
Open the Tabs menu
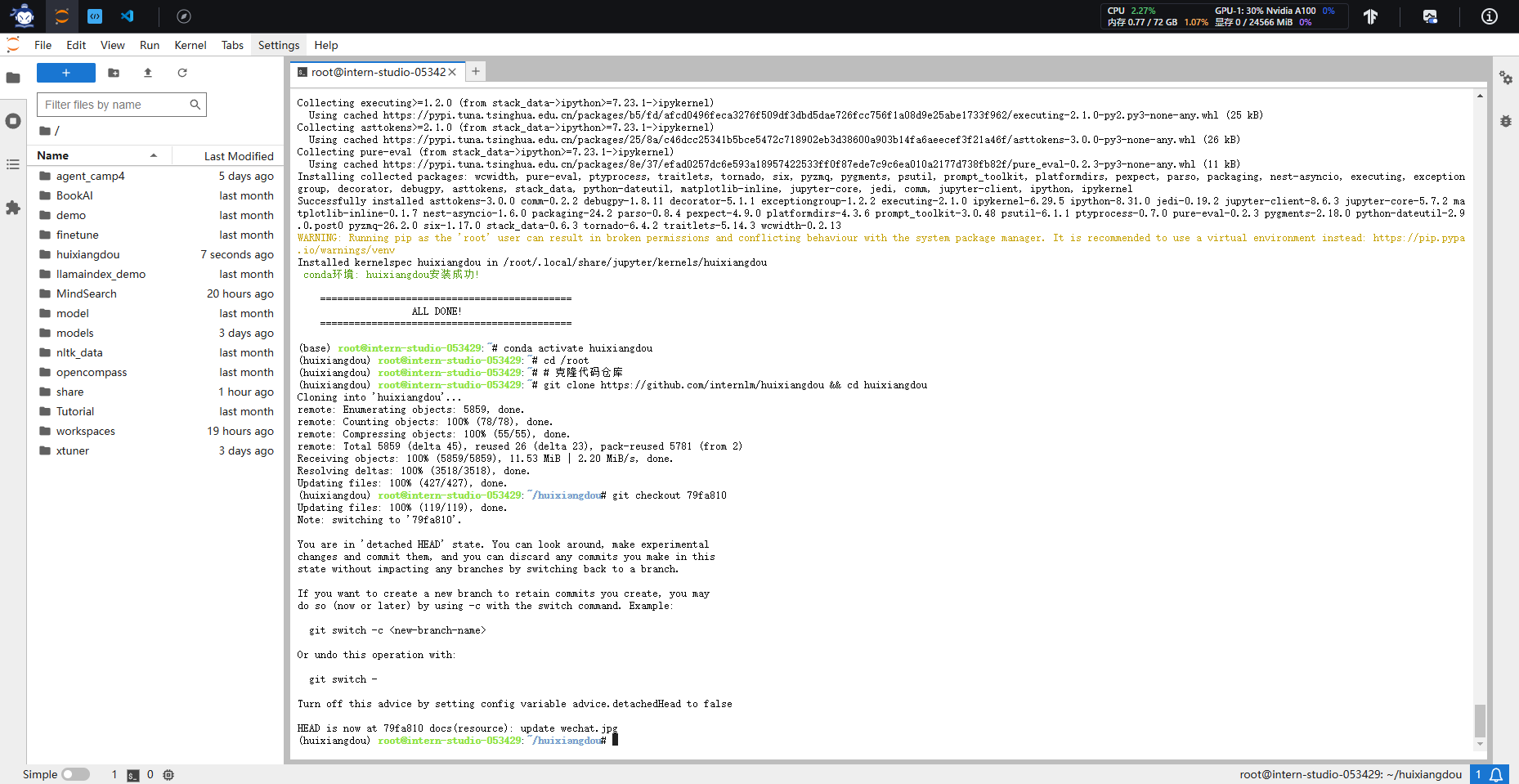(232, 45)
